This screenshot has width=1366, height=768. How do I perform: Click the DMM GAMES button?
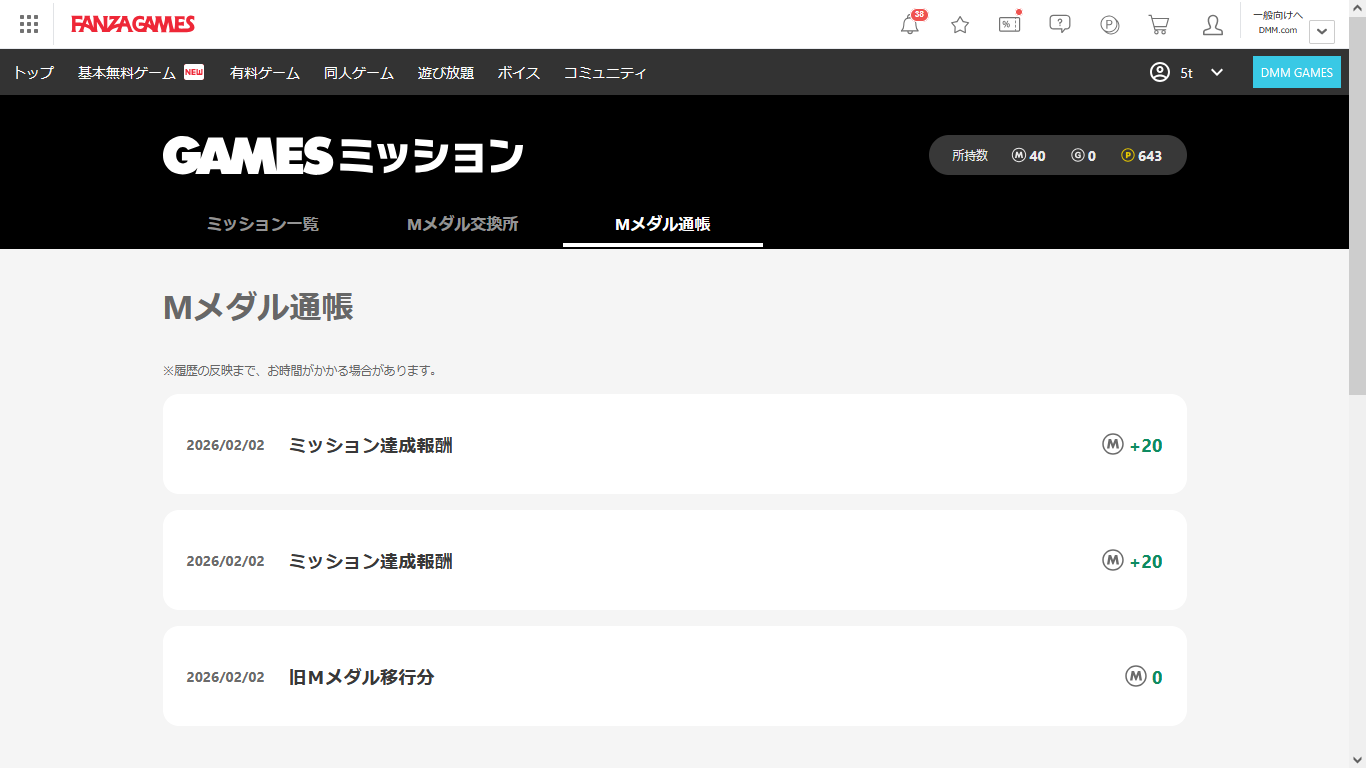pyautogui.click(x=1296, y=72)
